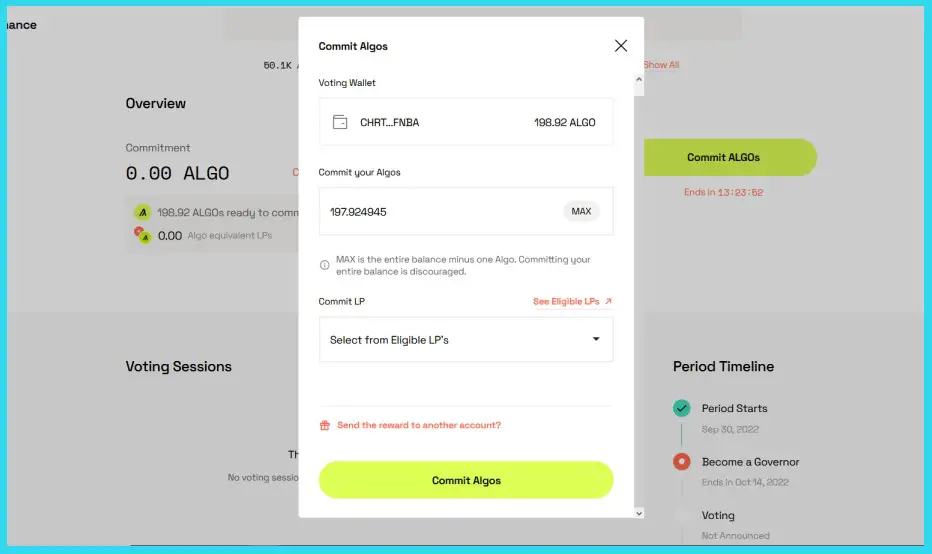This screenshot has height=554, width=932.
Task: Click the gift icon for sending rewards
Action: 324,425
